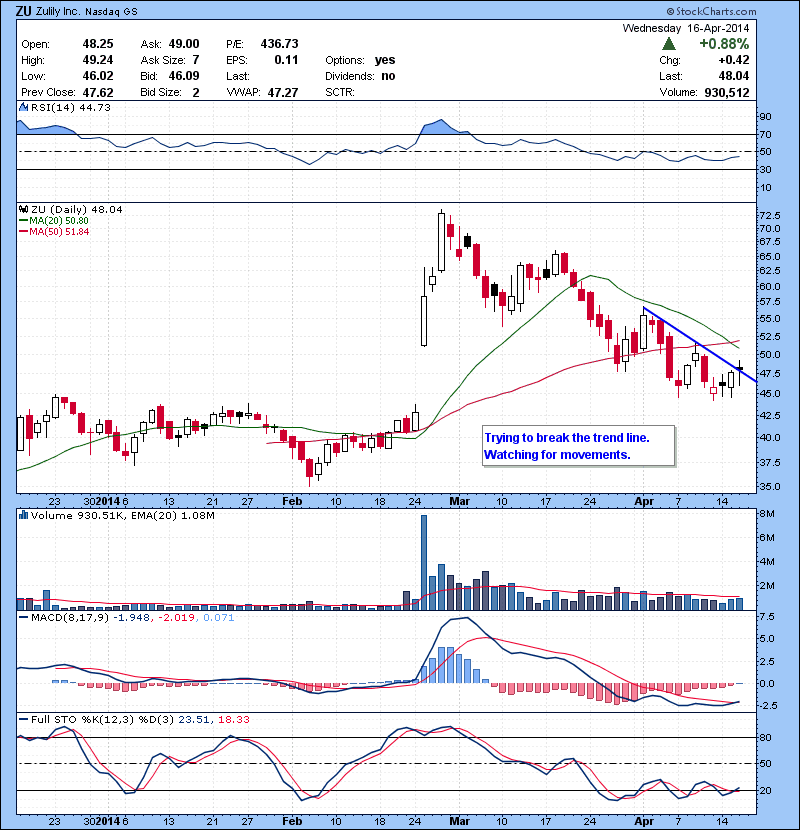Click the Options value yes

pos(385,60)
